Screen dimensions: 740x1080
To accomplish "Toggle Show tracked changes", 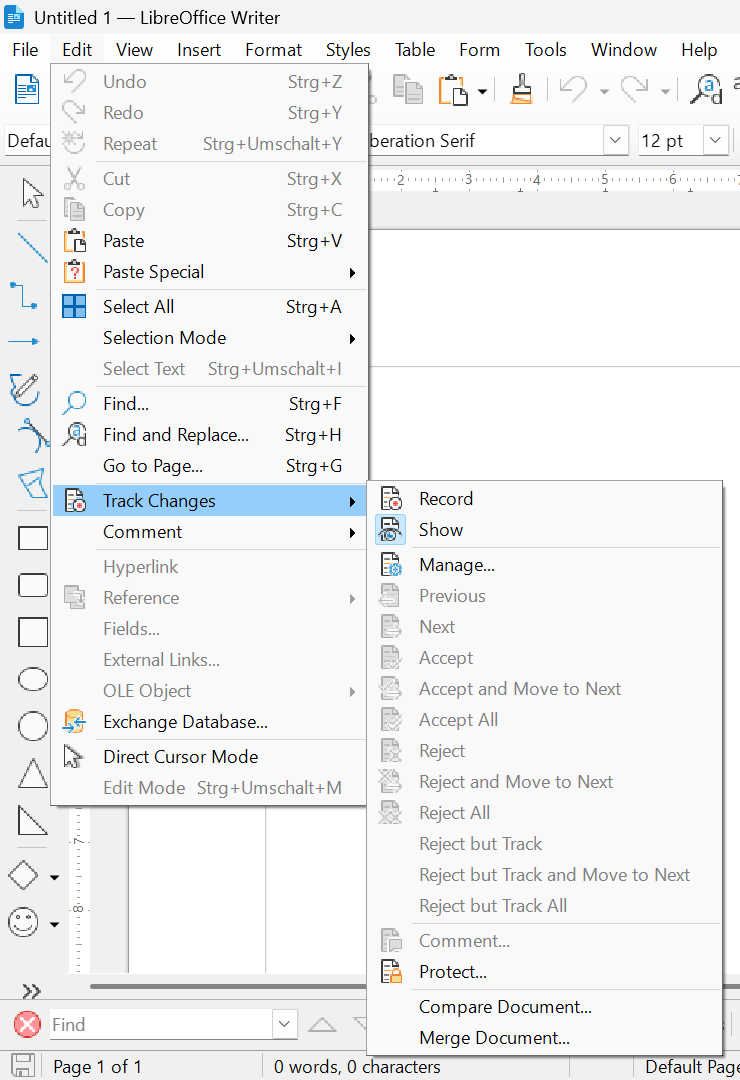I will (441, 530).
